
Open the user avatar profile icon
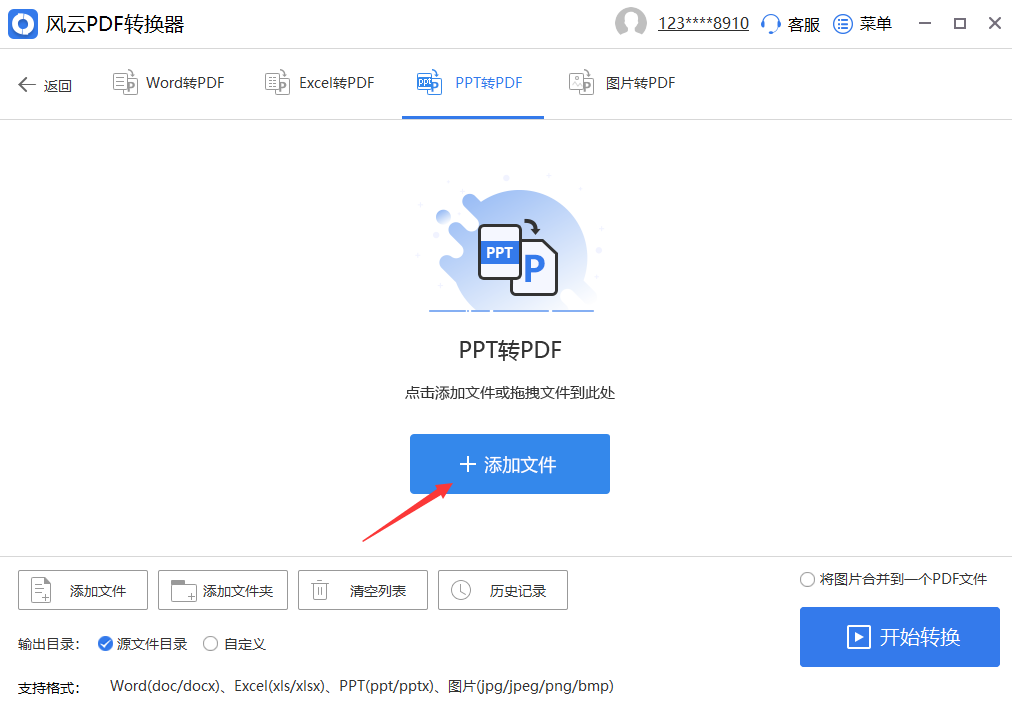[631, 23]
